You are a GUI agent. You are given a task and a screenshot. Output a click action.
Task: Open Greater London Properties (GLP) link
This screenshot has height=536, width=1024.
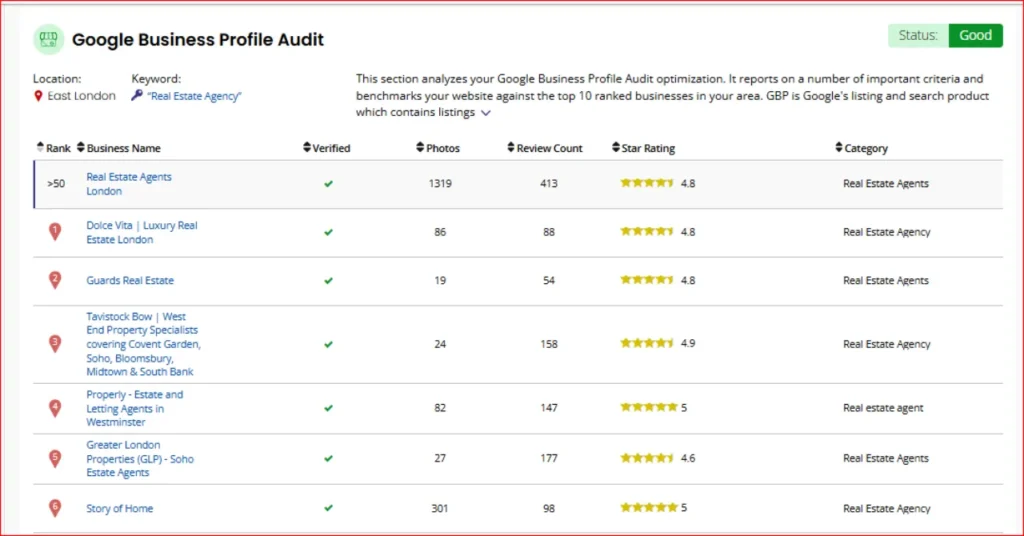point(140,458)
